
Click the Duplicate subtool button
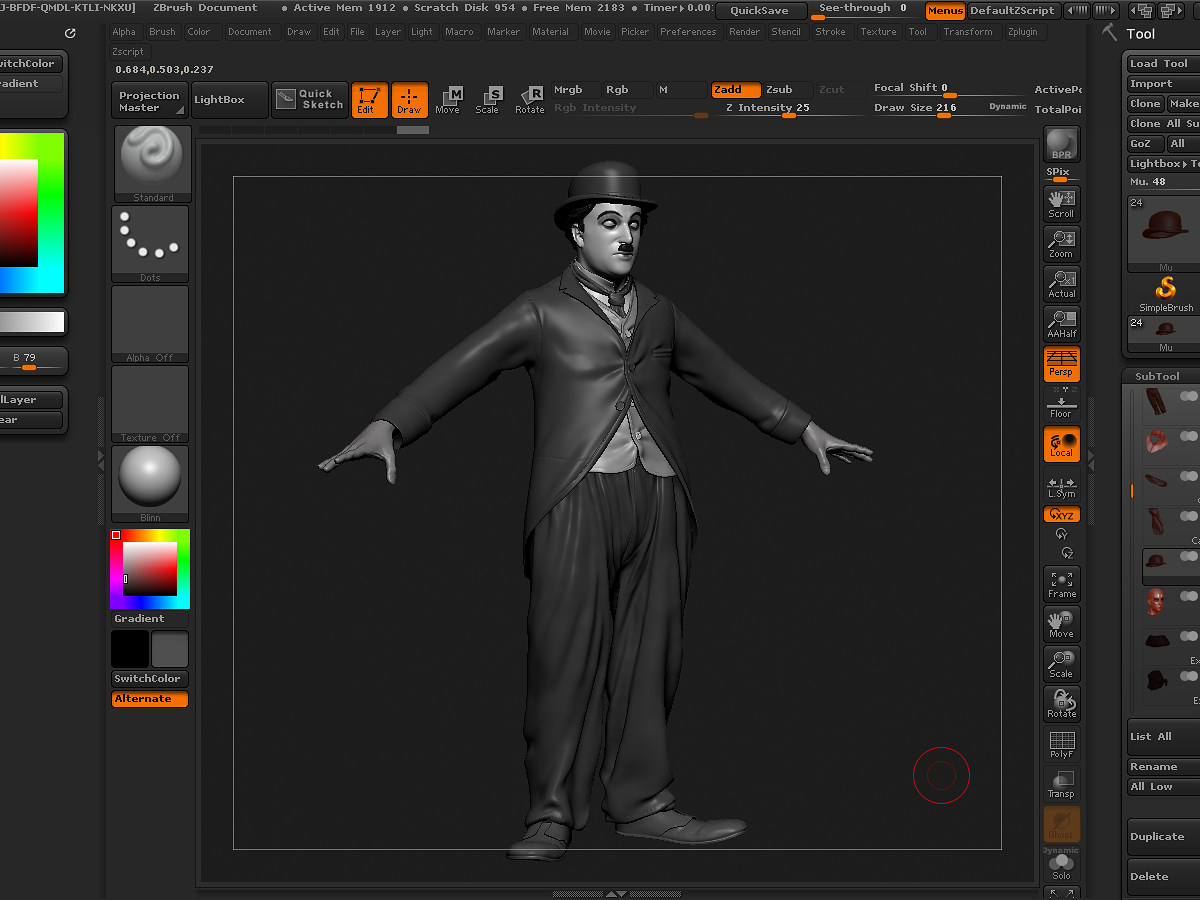point(1163,836)
